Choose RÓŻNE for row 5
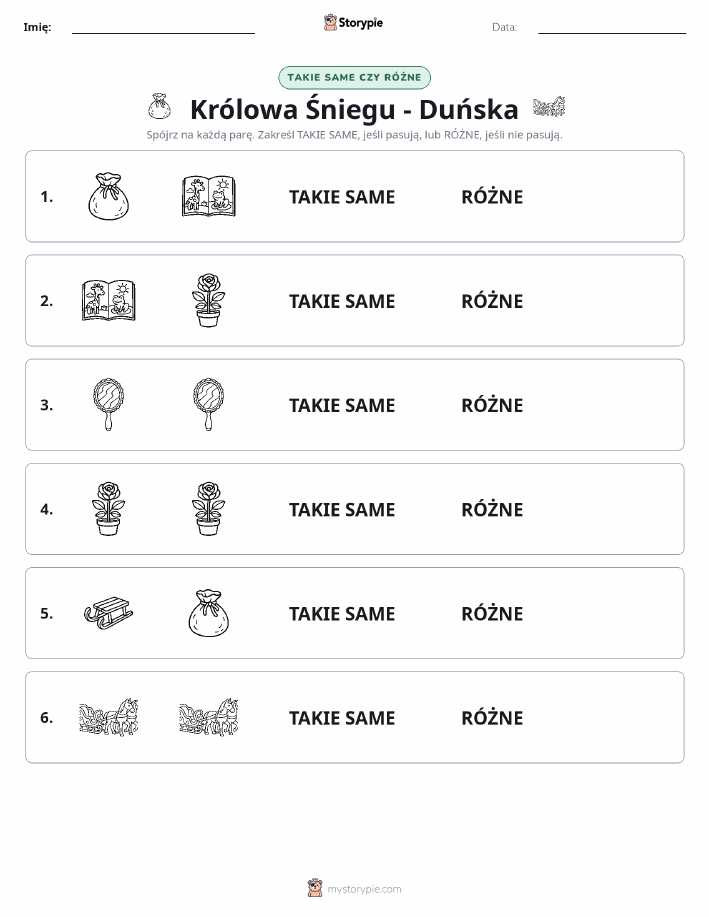Image resolution: width=709 pixels, height=917 pixels. (x=493, y=613)
